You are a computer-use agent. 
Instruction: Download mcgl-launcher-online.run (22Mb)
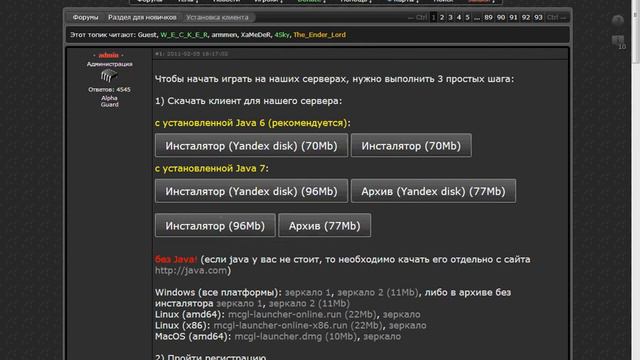point(302,315)
